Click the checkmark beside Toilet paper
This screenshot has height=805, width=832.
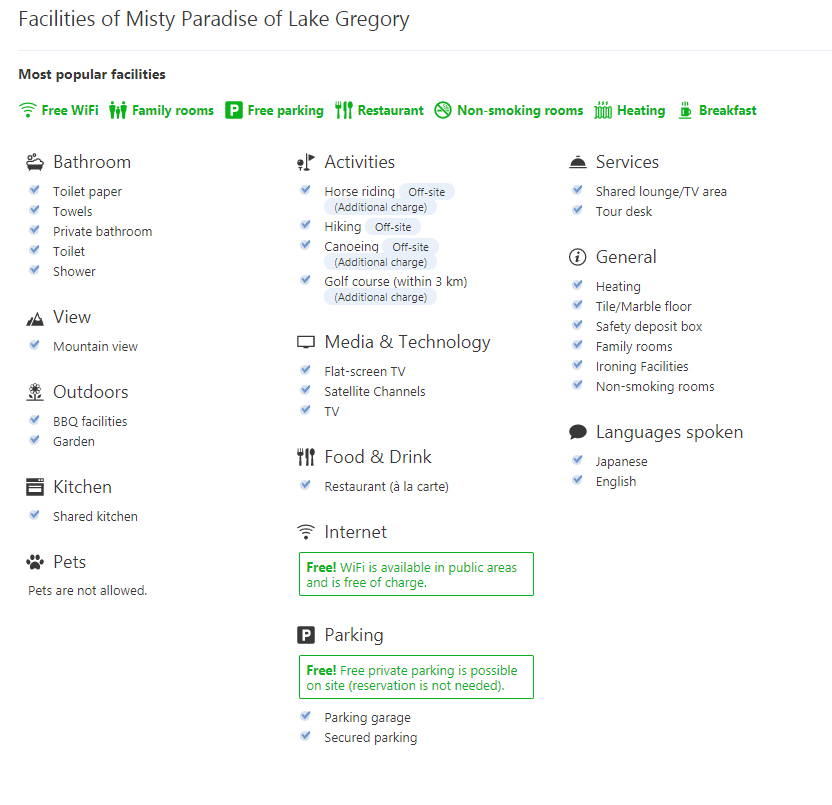[35, 190]
